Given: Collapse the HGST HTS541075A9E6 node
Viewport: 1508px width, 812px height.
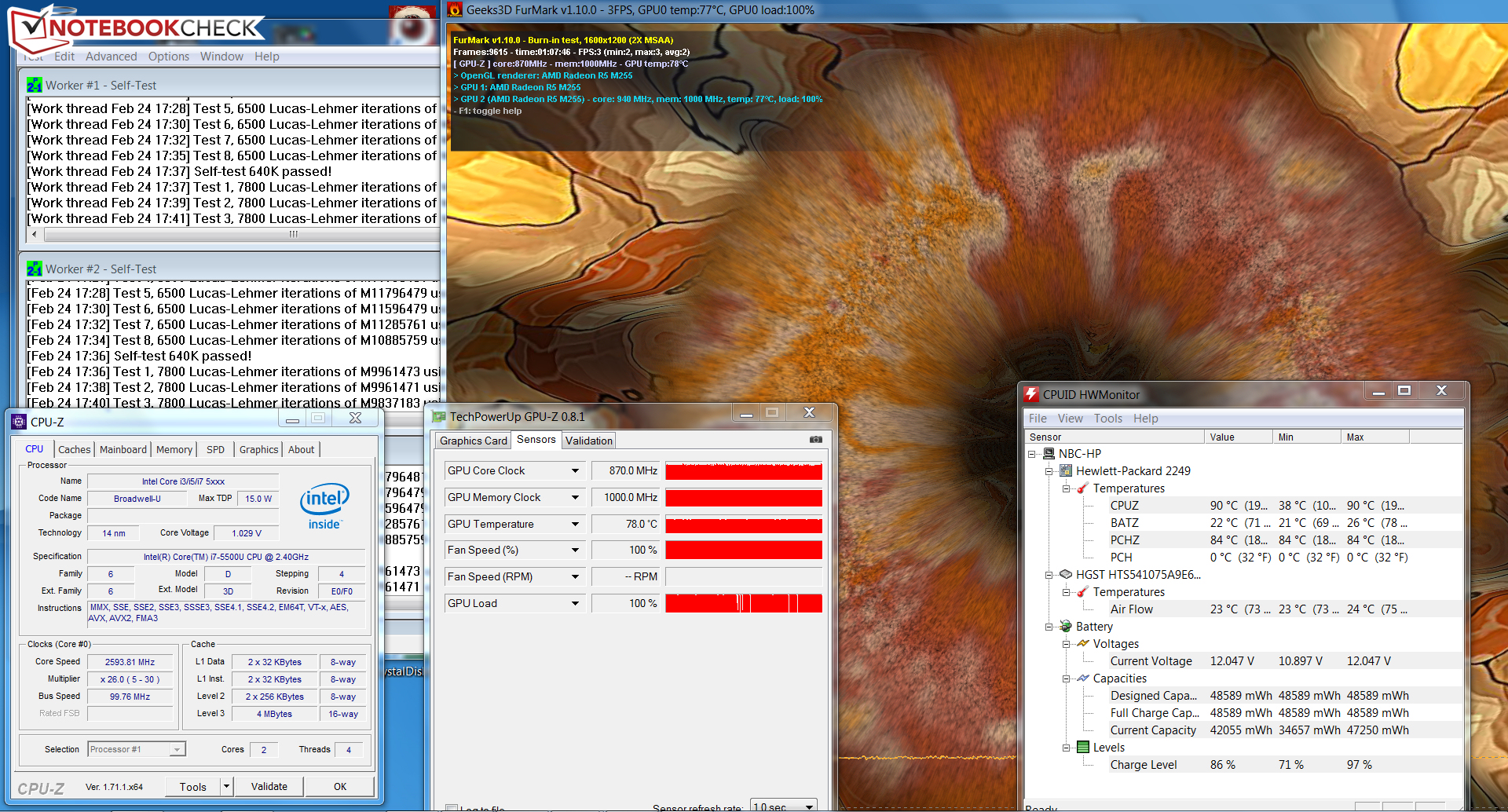Looking at the screenshot, I should [x=1049, y=575].
